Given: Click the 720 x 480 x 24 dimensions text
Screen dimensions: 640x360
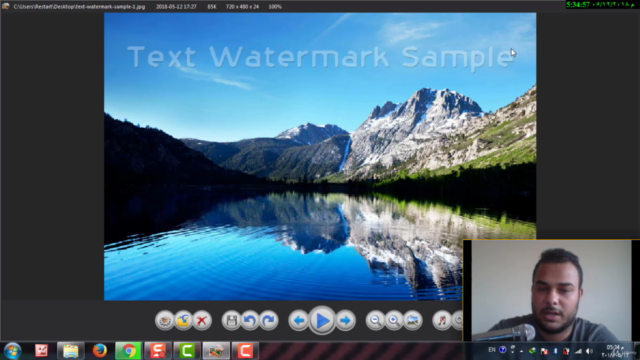Looking at the screenshot, I should pyautogui.click(x=242, y=7).
